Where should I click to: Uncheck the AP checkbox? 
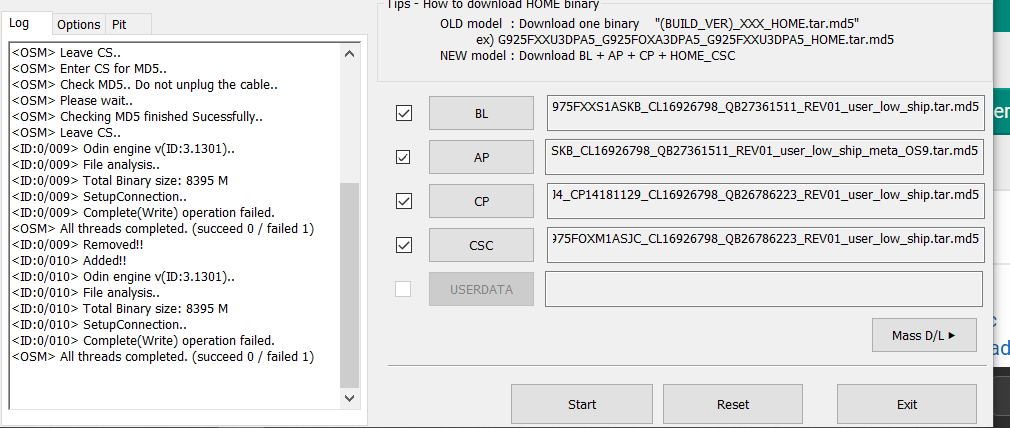click(x=404, y=157)
